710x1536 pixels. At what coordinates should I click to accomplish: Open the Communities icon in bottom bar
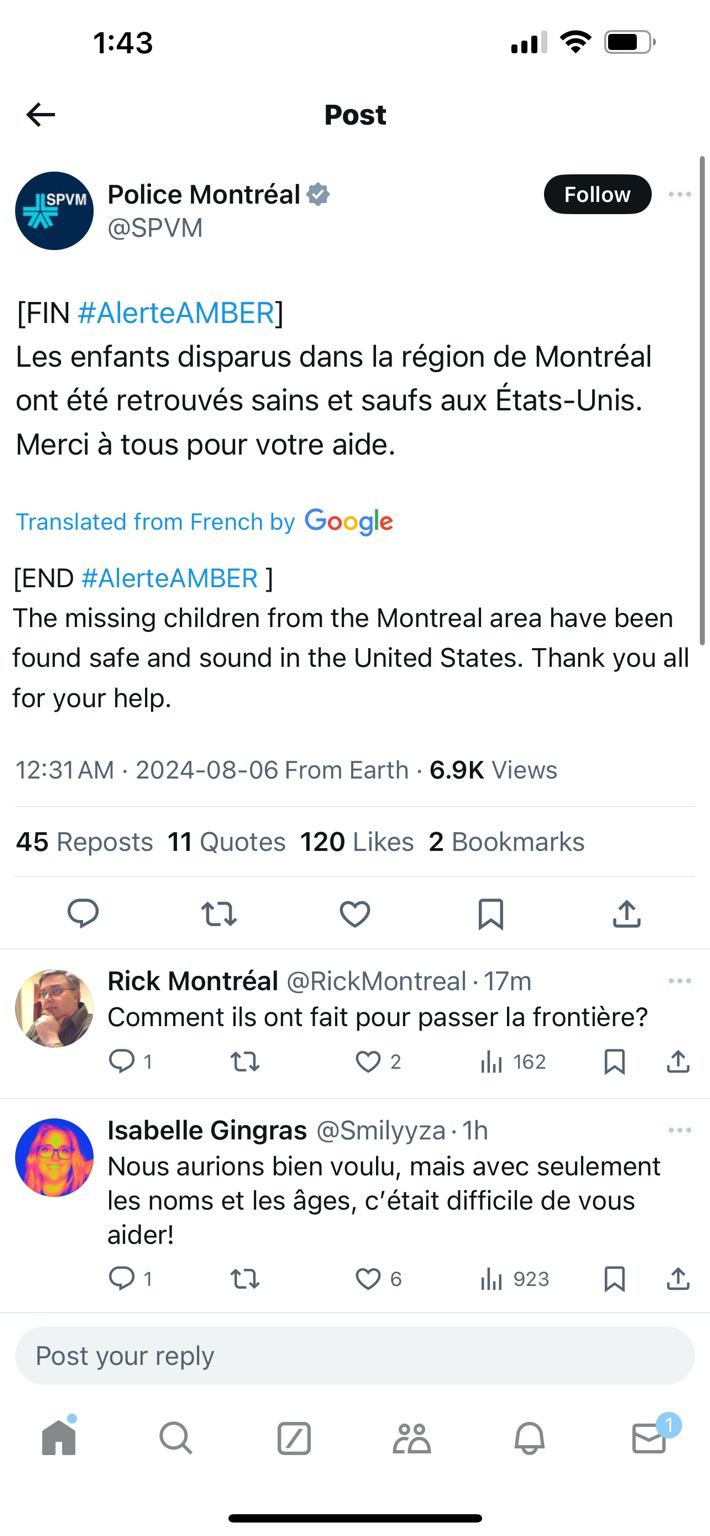tap(411, 1438)
